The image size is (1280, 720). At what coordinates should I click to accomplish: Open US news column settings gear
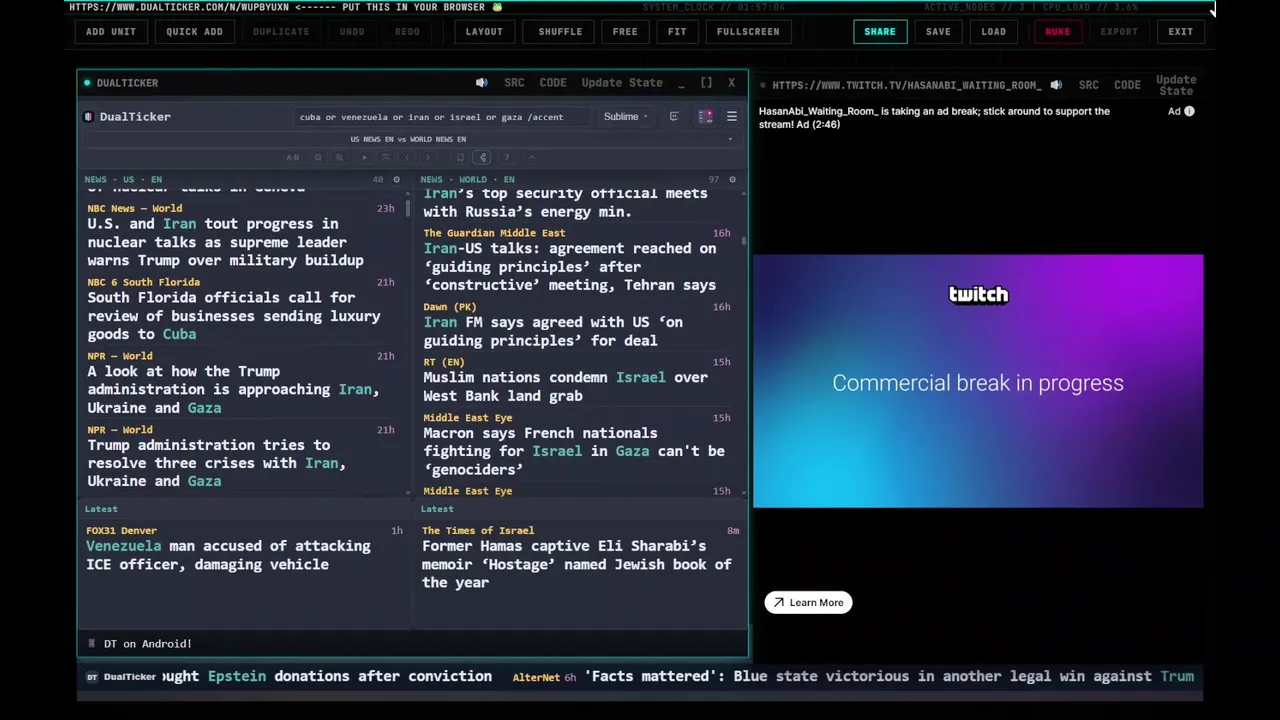click(x=396, y=180)
